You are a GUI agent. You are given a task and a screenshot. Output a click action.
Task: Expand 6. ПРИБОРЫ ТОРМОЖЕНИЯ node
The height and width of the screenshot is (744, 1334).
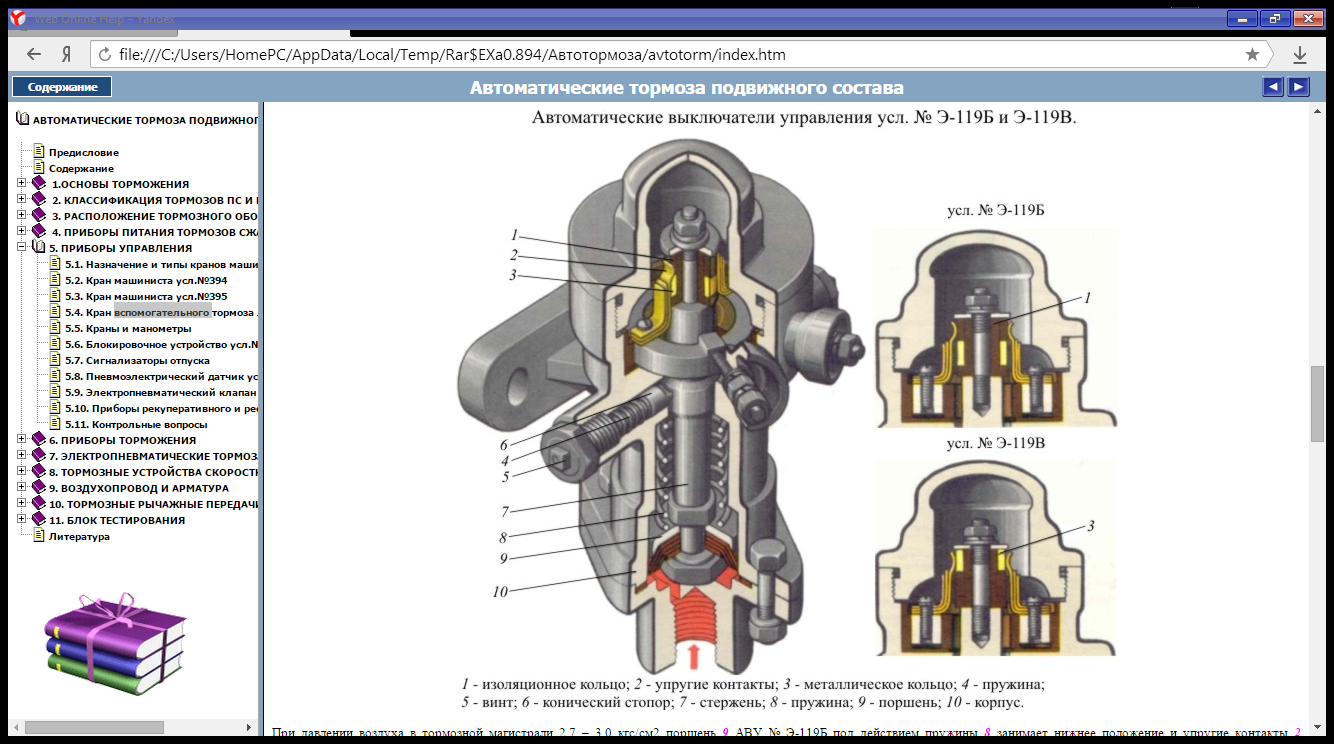(22, 439)
